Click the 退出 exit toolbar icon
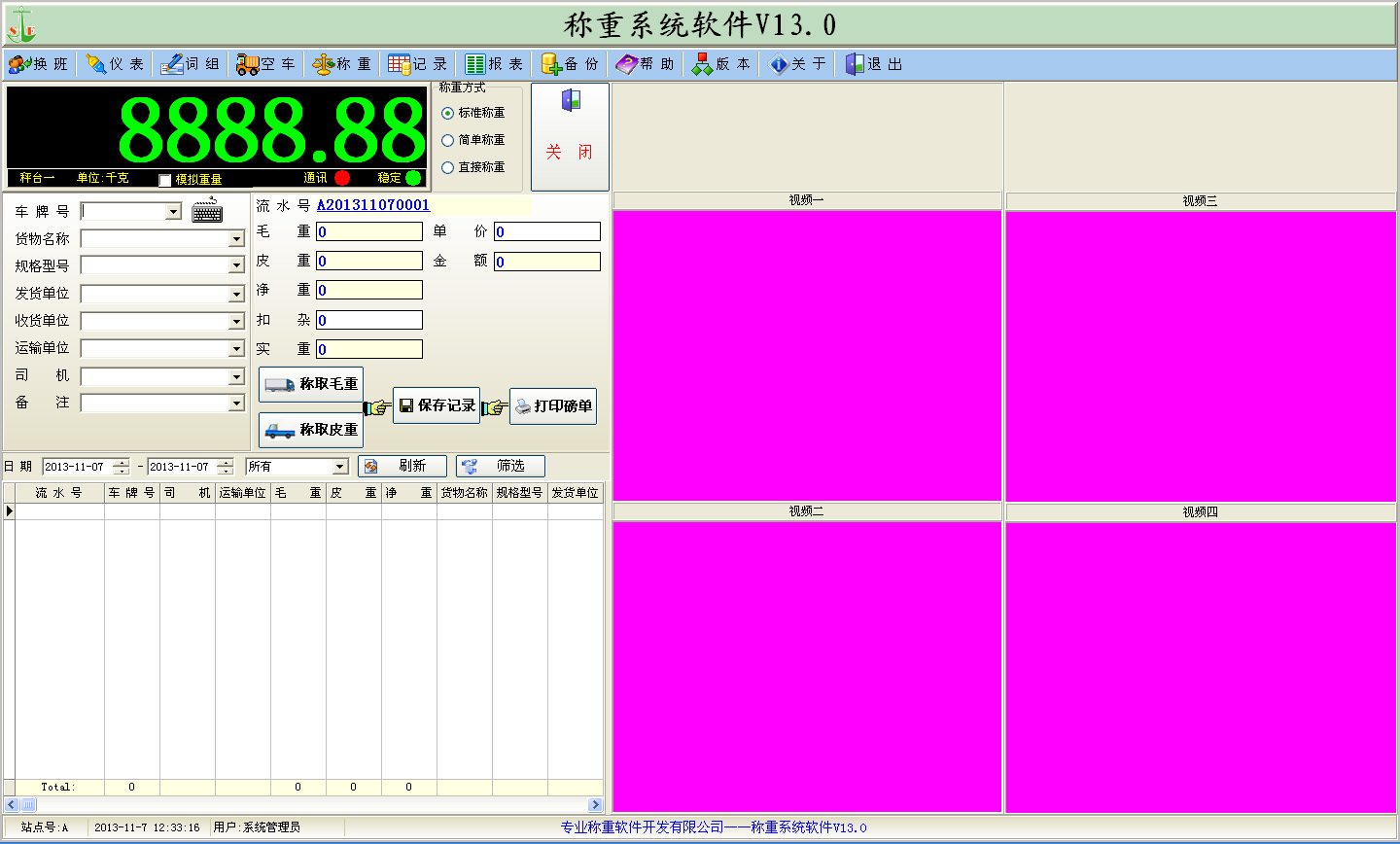The width and height of the screenshot is (1400, 844). 855,64
